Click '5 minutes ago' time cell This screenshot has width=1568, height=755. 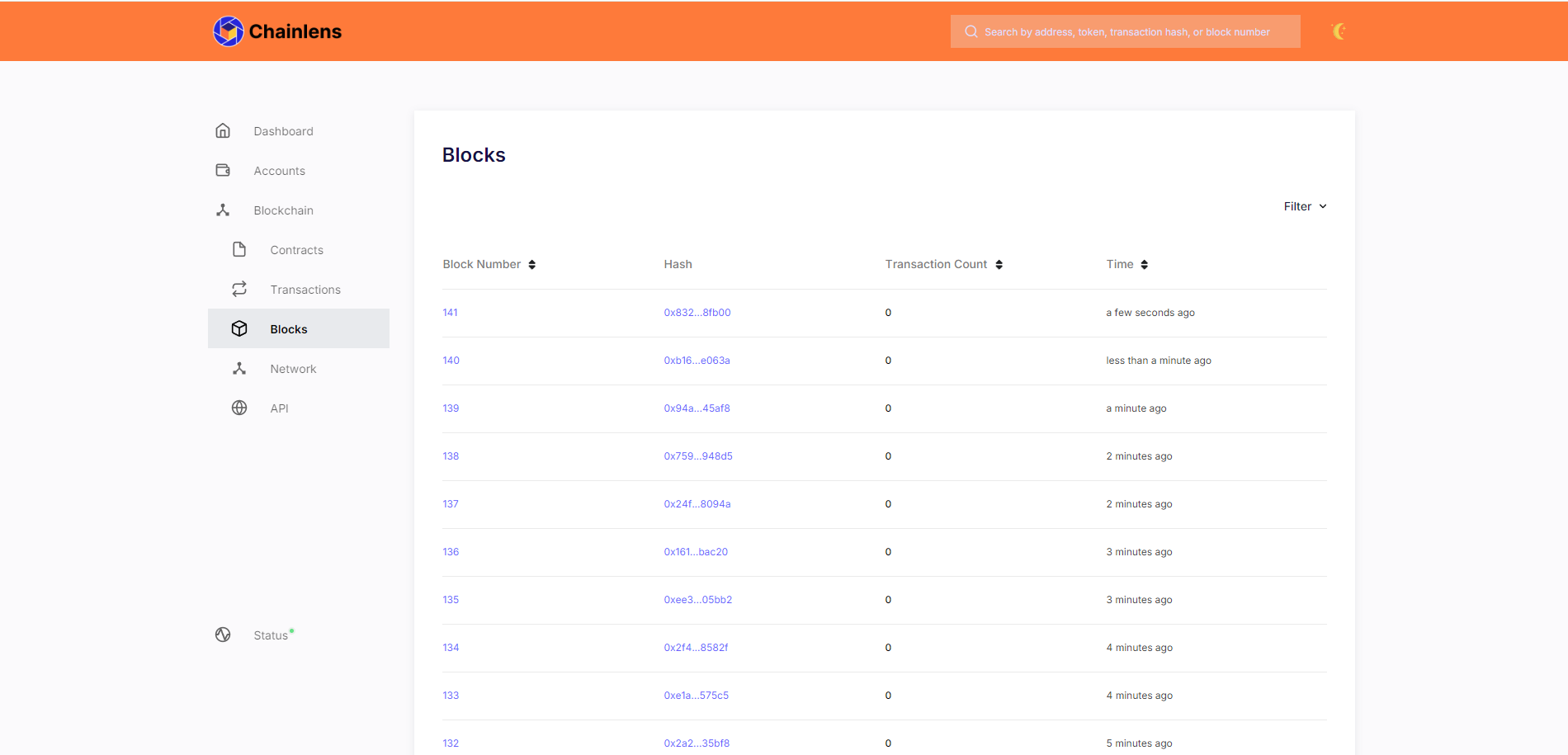[1139, 743]
